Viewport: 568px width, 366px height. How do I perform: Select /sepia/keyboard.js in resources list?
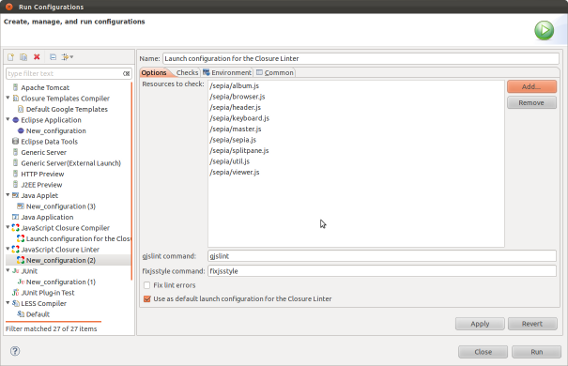[239, 118]
